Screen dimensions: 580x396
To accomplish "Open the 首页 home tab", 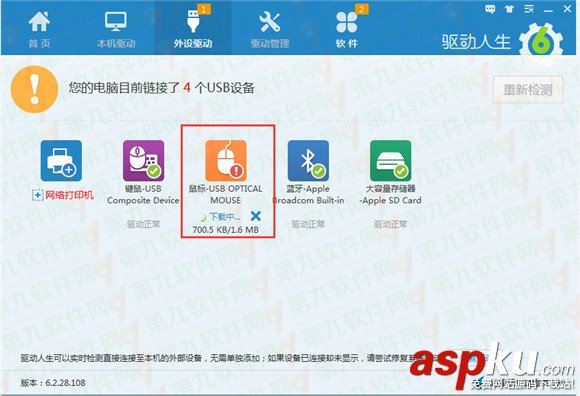I will (x=39, y=30).
